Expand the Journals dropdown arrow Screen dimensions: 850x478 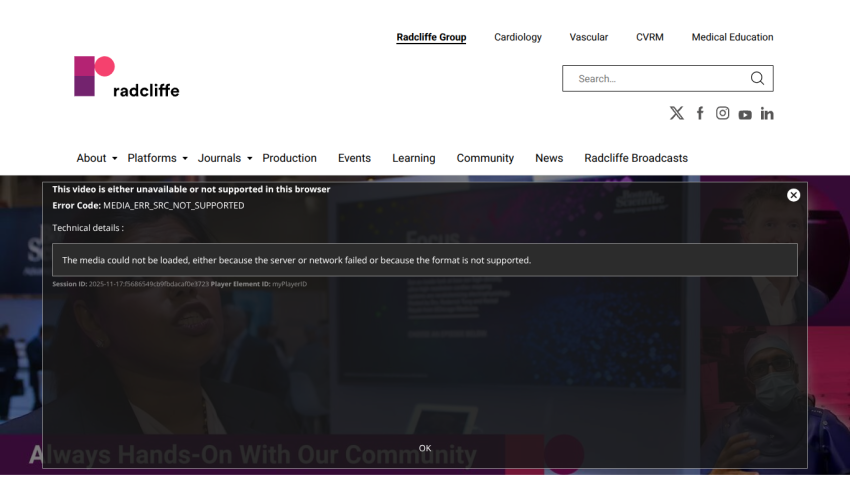click(x=249, y=158)
